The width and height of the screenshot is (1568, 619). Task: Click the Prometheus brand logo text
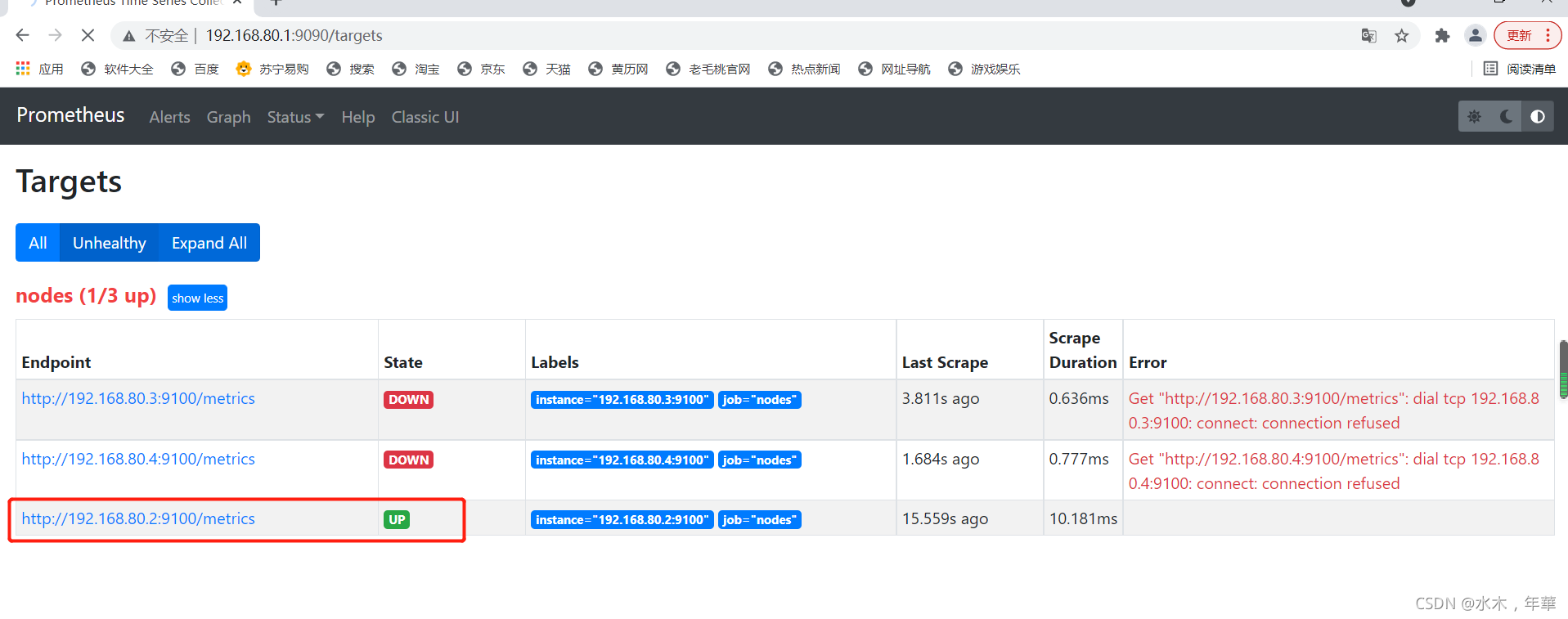[x=70, y=115]
